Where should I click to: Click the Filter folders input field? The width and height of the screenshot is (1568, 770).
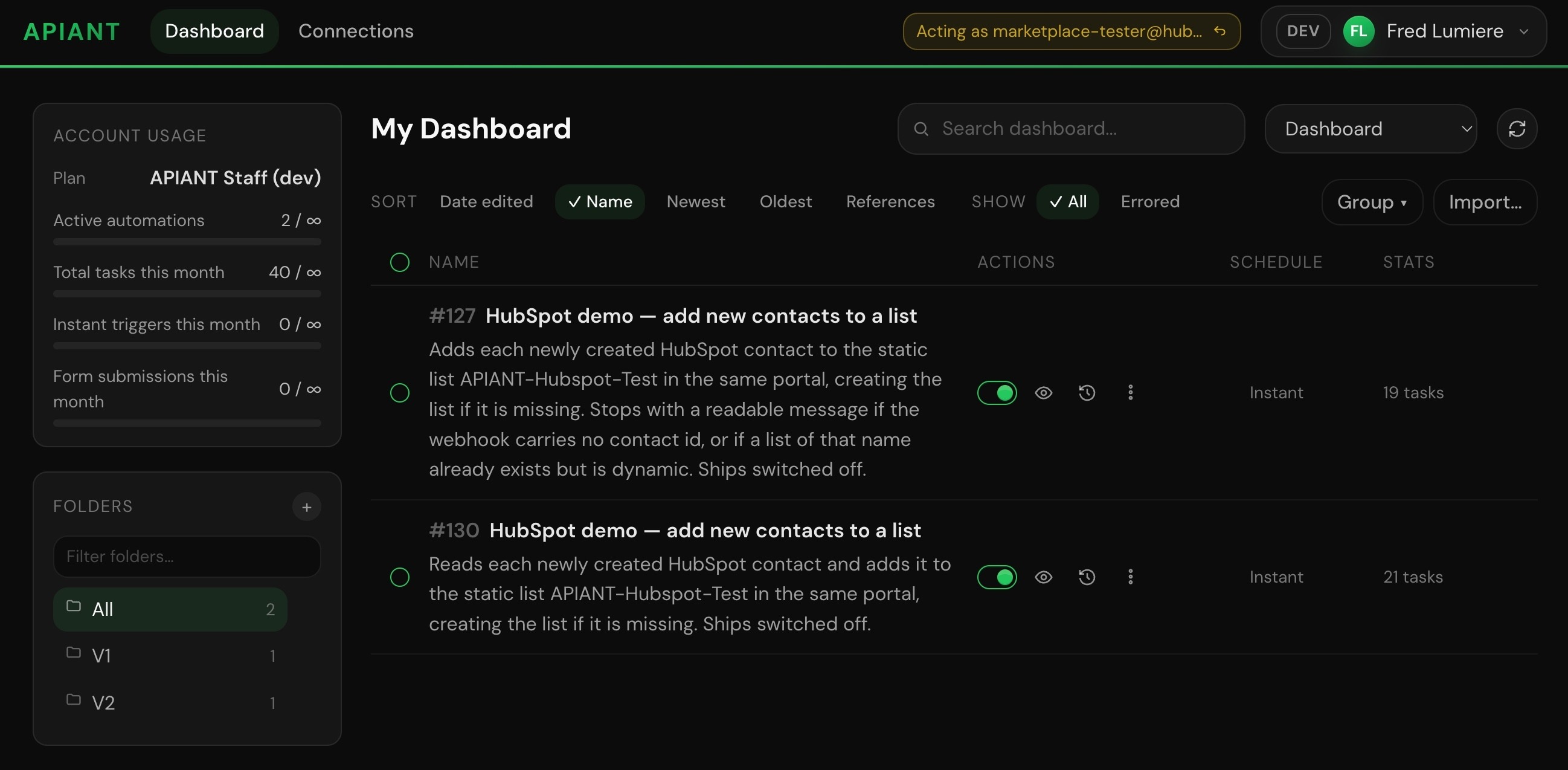click(x=187, y=556)
